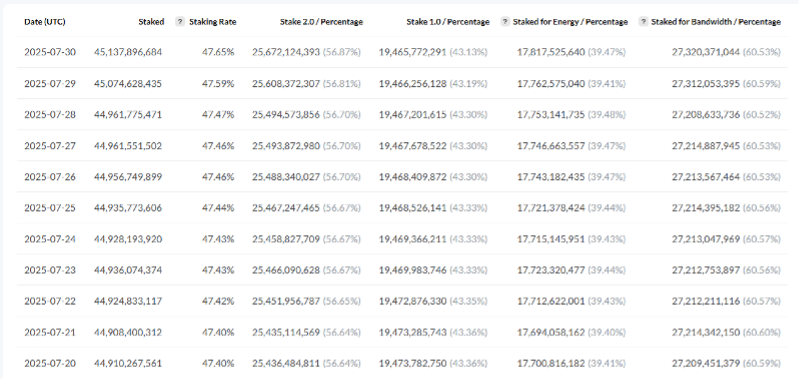Select the 2025-07-30 date cell
Screen dimensions: 800x380
point(50,52)
